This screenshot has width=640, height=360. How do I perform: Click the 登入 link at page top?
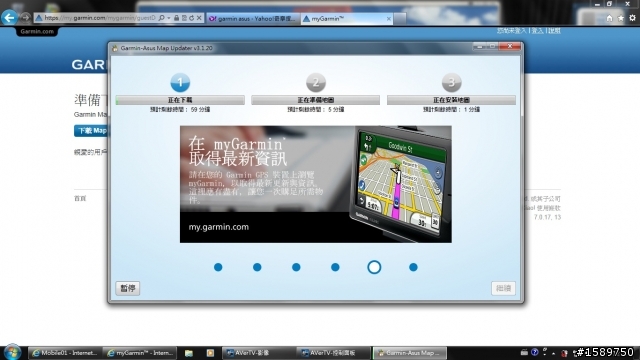point(537,31)
